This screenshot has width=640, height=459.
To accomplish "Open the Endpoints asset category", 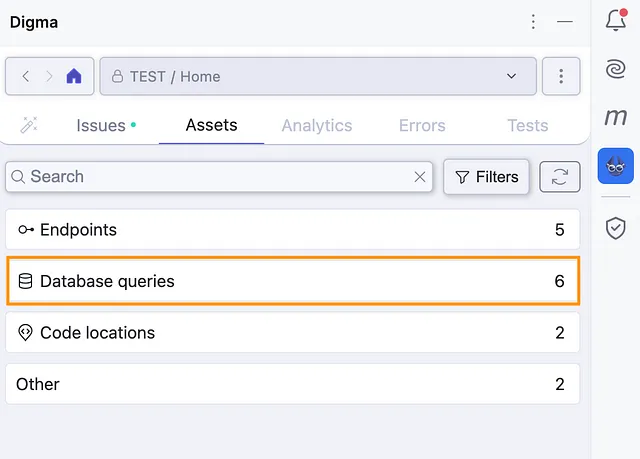I will point(293,229).
